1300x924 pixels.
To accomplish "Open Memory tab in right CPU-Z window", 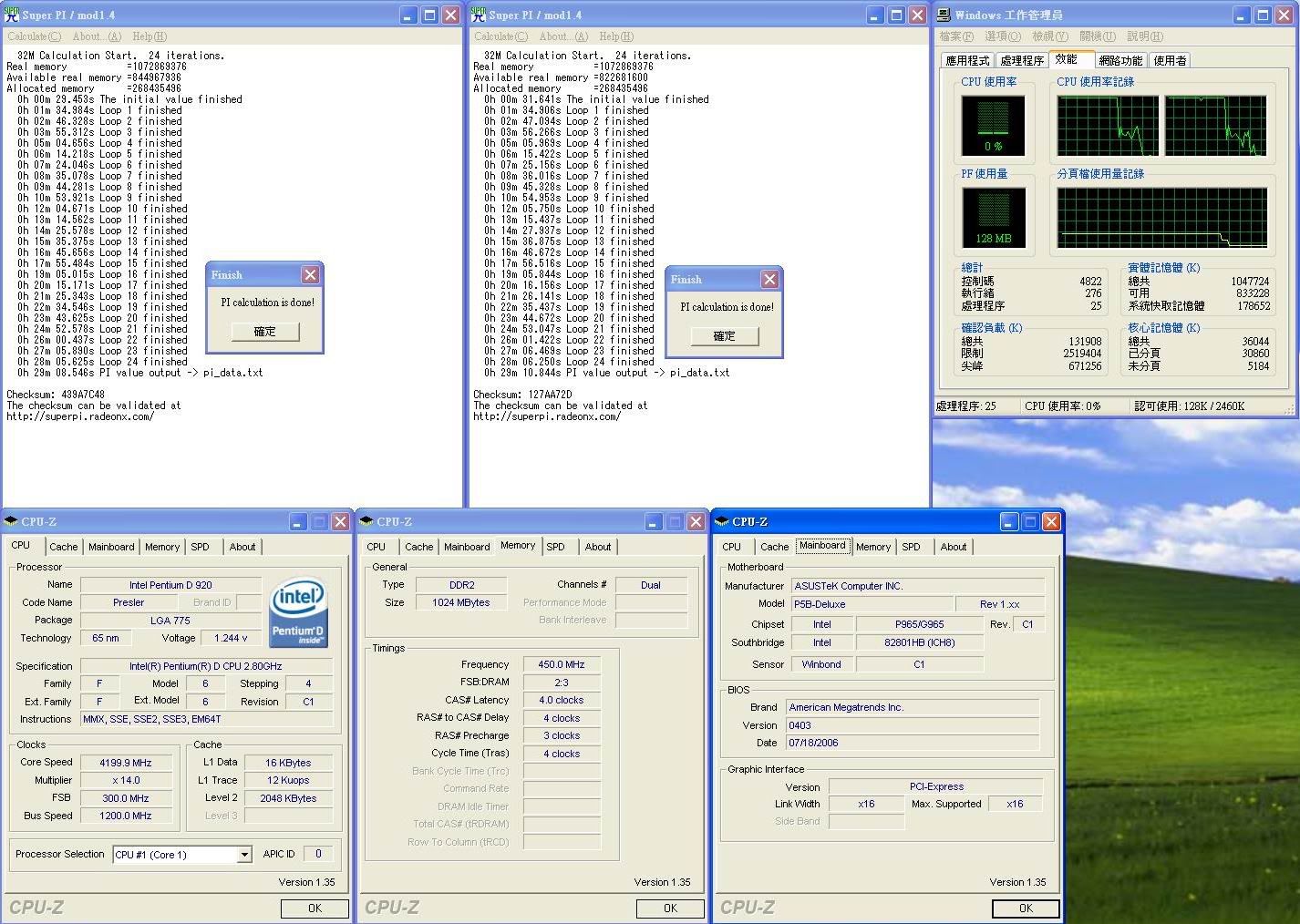I will pyautogui.click(x=873, y=547).
